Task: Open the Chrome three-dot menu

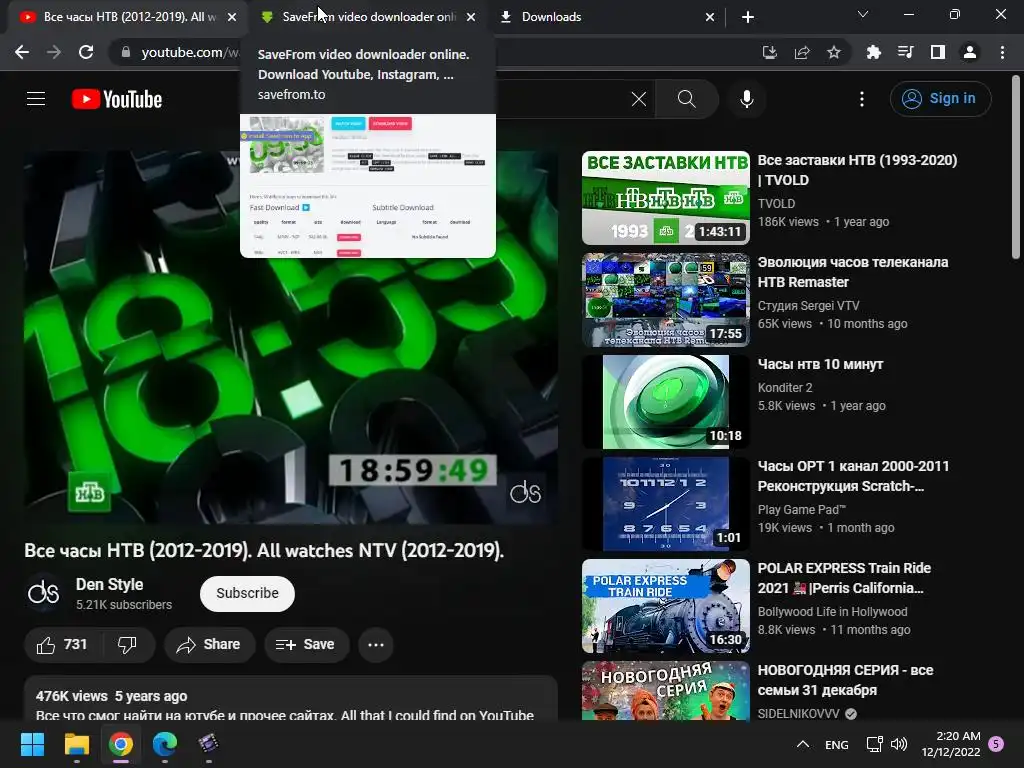Action: 1002,52
